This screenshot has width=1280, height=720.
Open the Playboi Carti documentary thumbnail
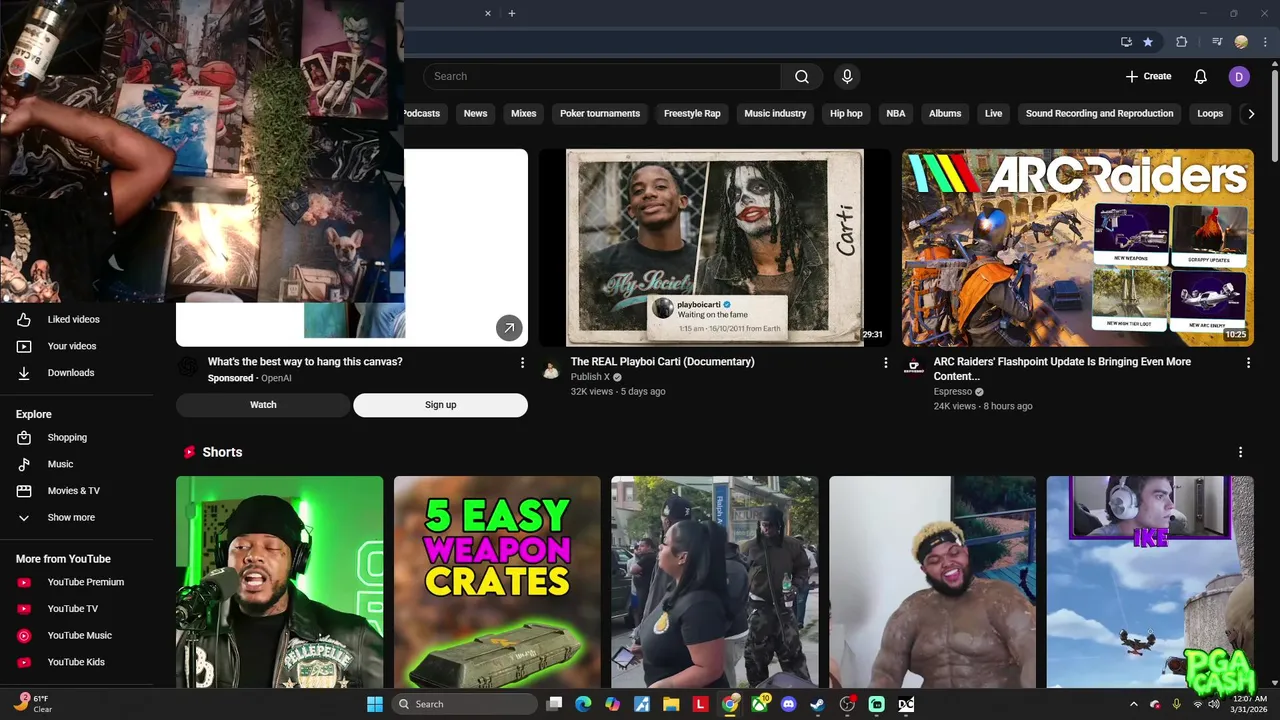pos(715,248)
